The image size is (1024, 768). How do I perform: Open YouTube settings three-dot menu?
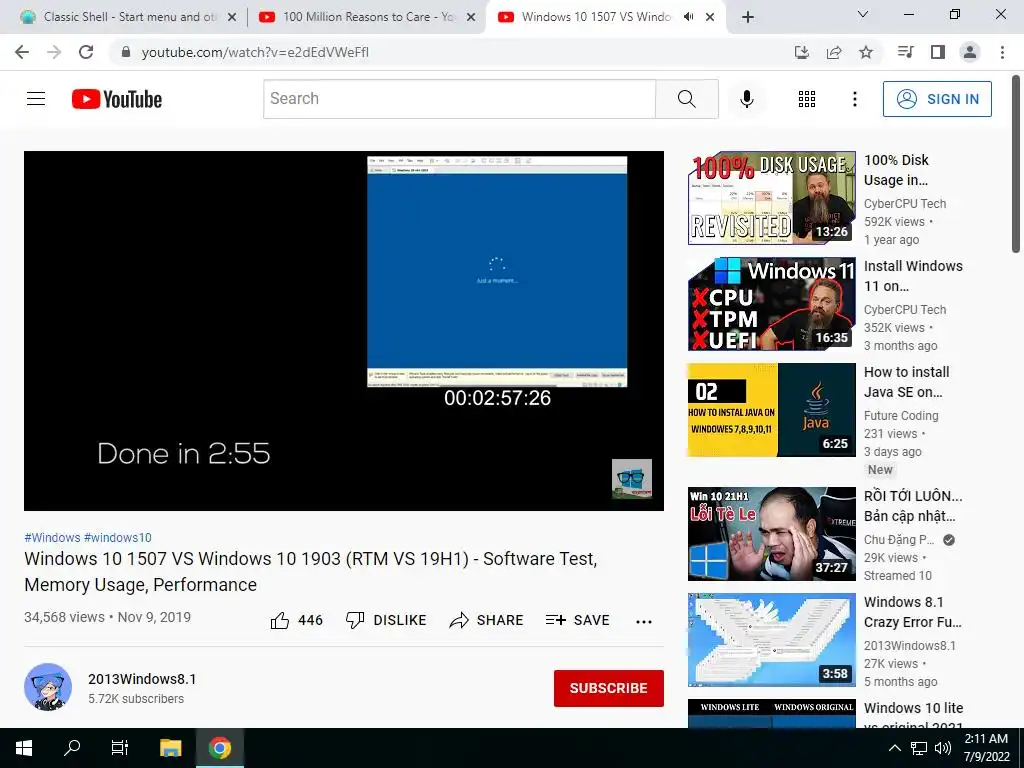pos(854,99)
